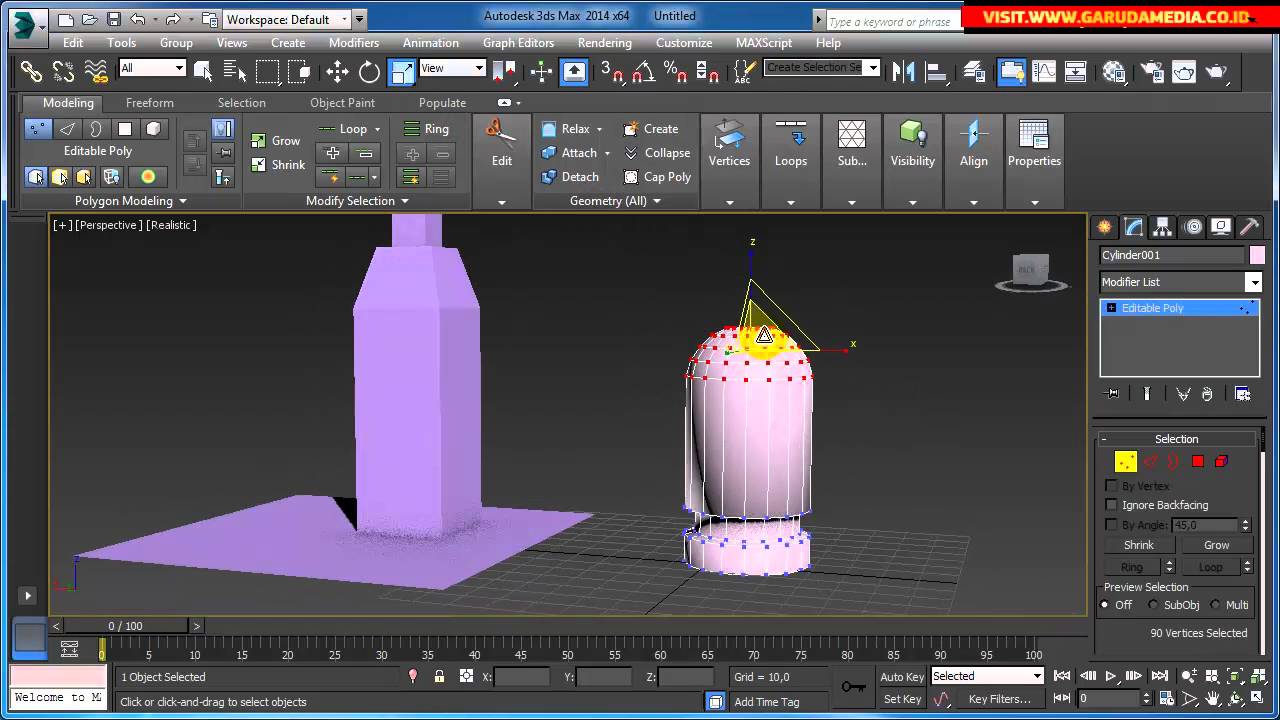Viewport: 1280px width, 720px height.
Task: Select the SubObj preview selection radio
Action: (1153, 605)
